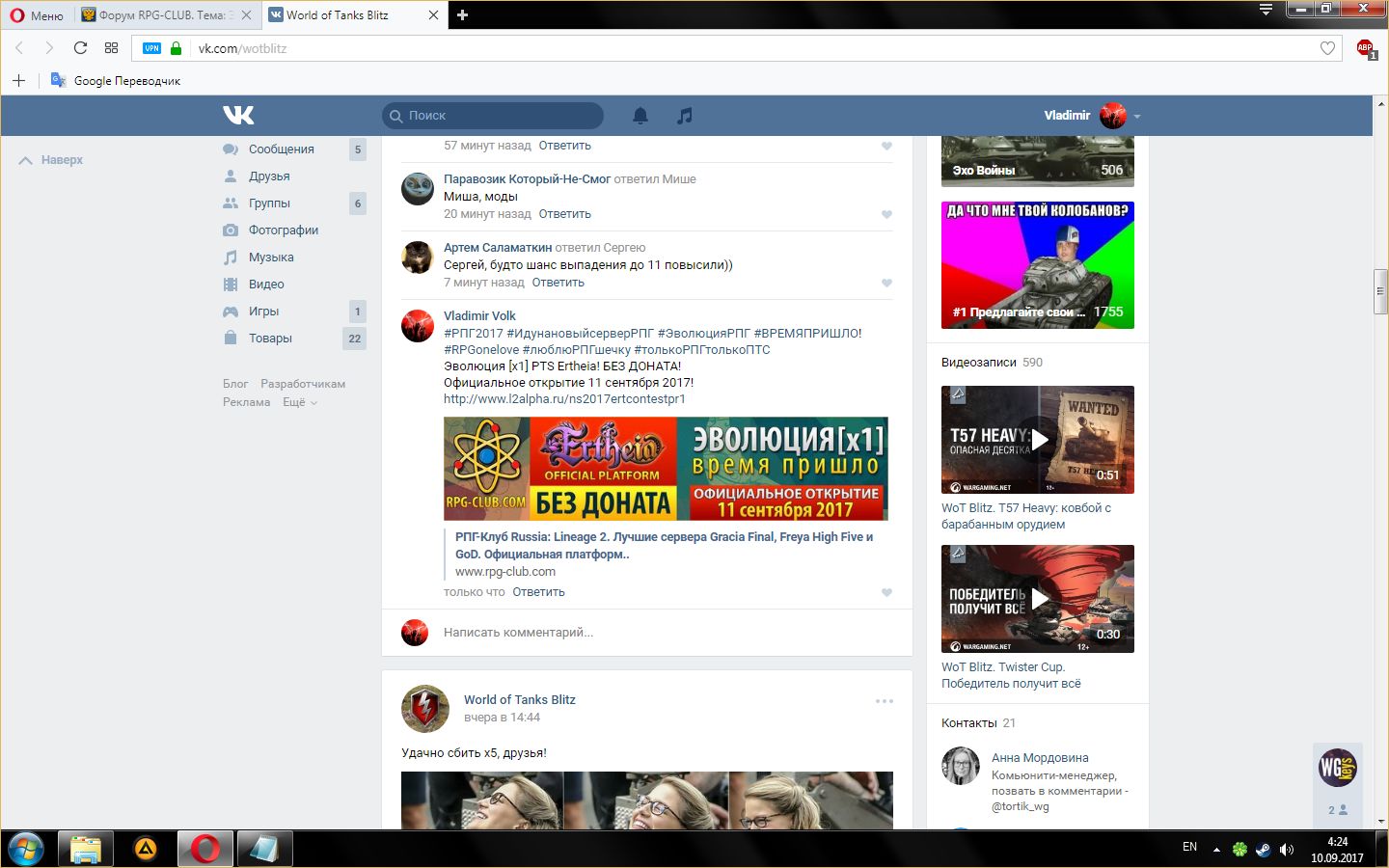Toggle the VPN badge in address bar
Image resolution: width=1389 pixels, height=868 pixels.
(151, 48)
